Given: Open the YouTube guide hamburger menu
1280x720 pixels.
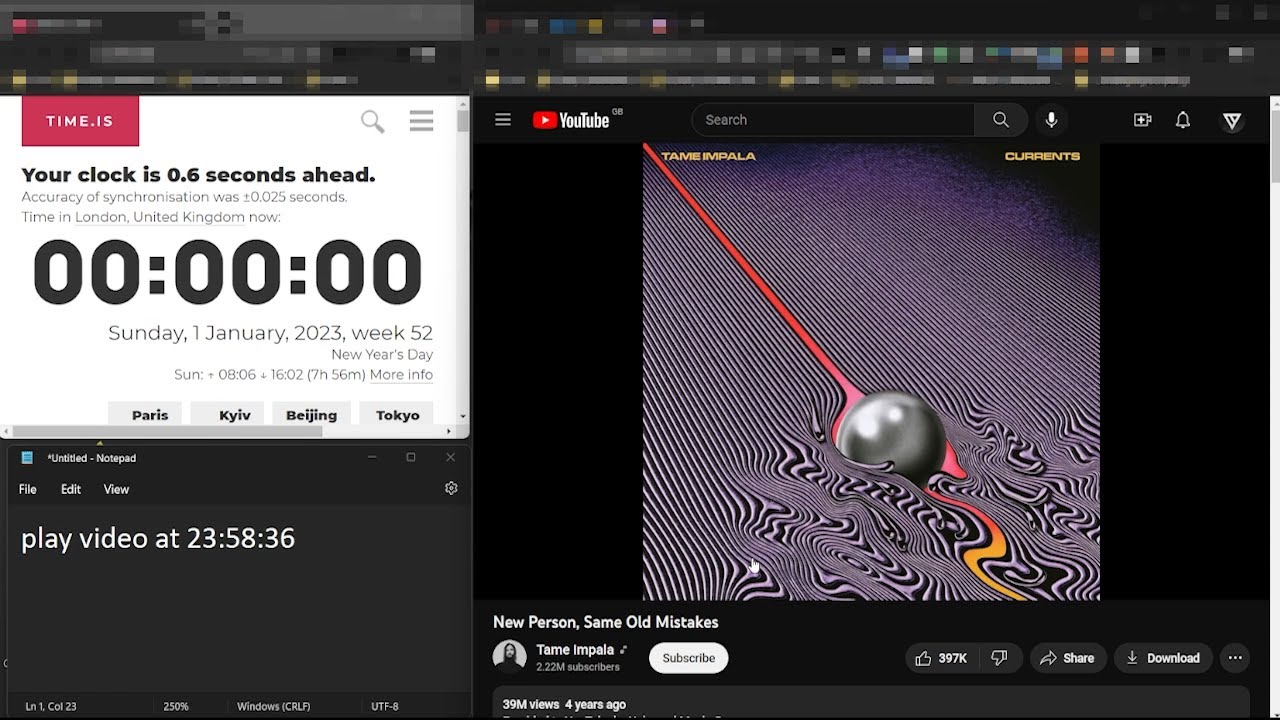Looking at the screenshot, I should click(x=503, y=120).
